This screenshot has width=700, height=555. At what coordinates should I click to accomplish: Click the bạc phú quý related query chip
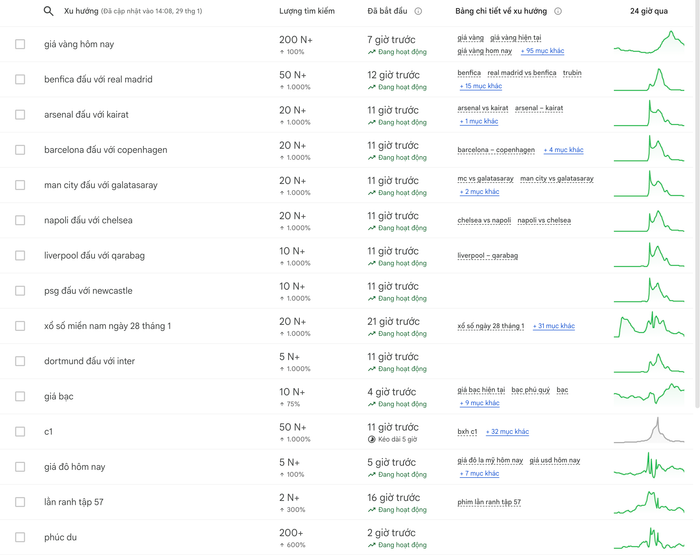[530, 390]
